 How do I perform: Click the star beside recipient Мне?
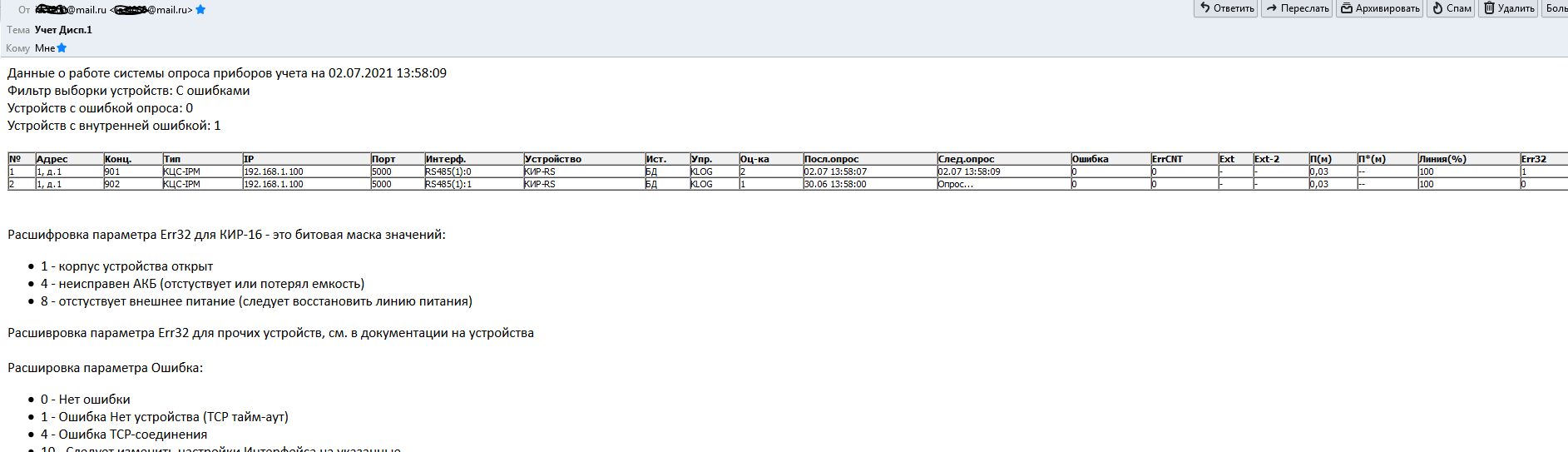click(x=62, y=48)
